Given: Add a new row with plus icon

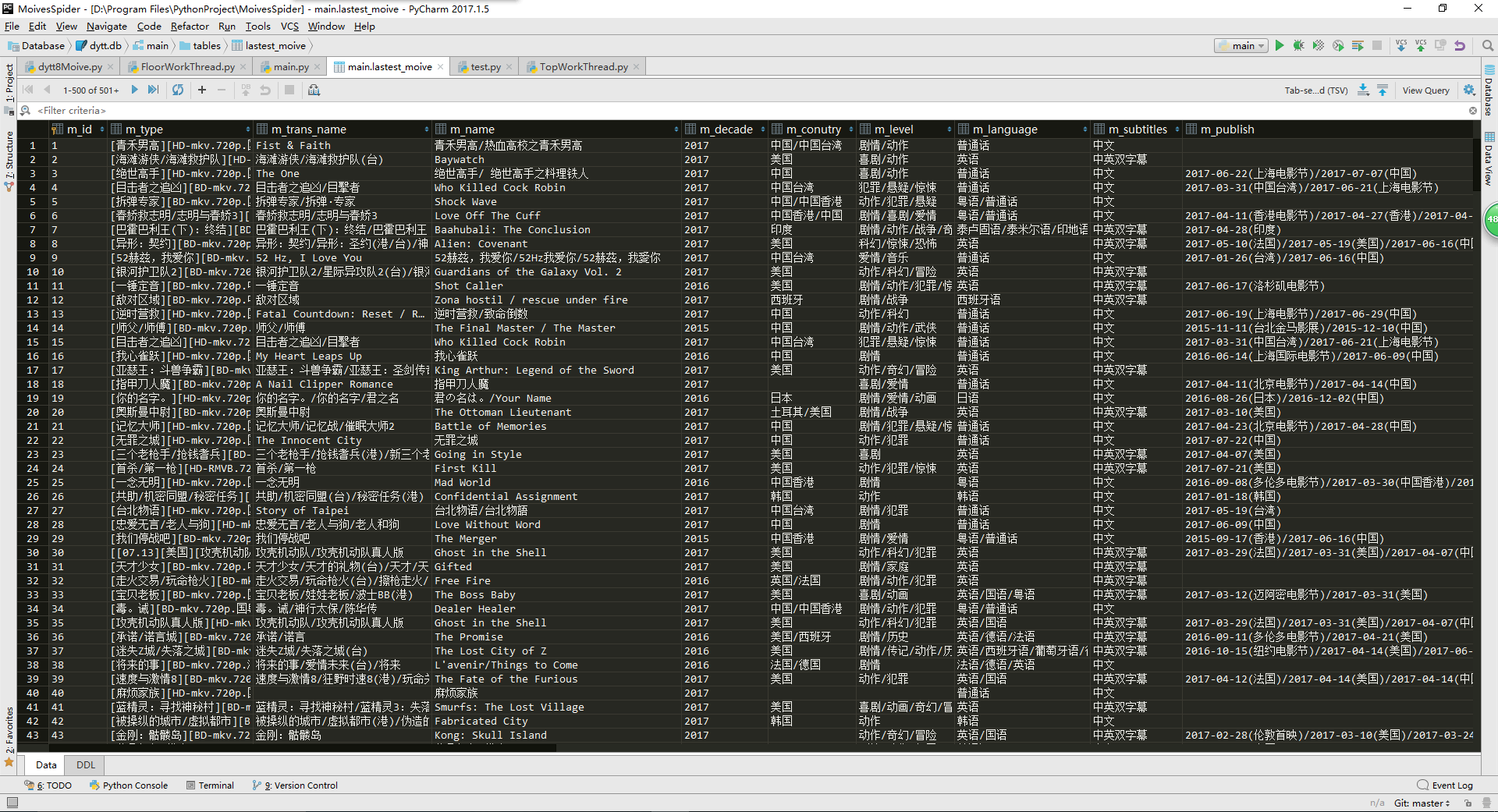Looking at the screenshot, I should pos(202,90).
